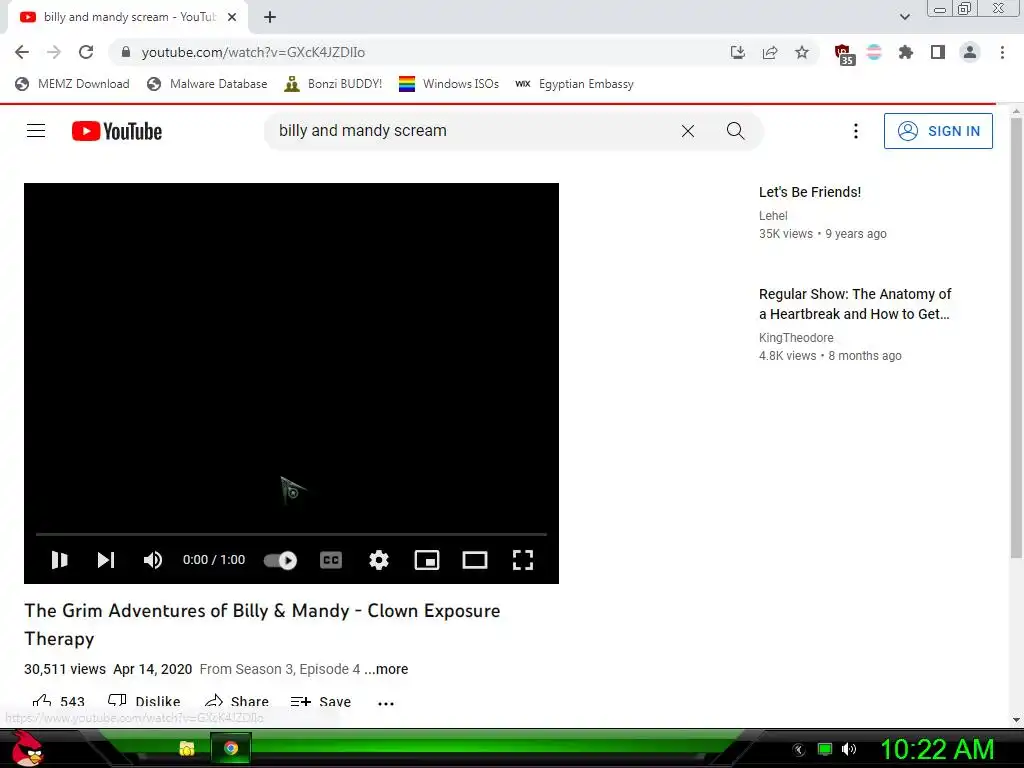Open MEMZ Download bookmark
Screen dimensions: 1024x768
point(72,84)
